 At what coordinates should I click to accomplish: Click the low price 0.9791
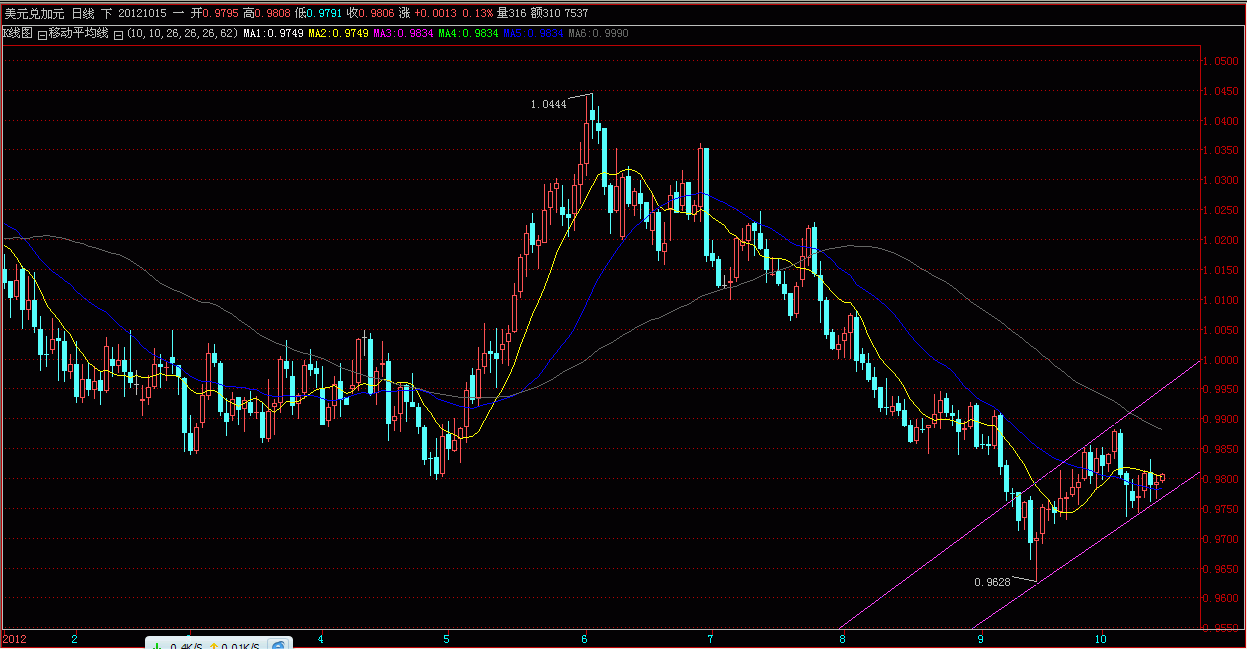click(x=324, y=13)
